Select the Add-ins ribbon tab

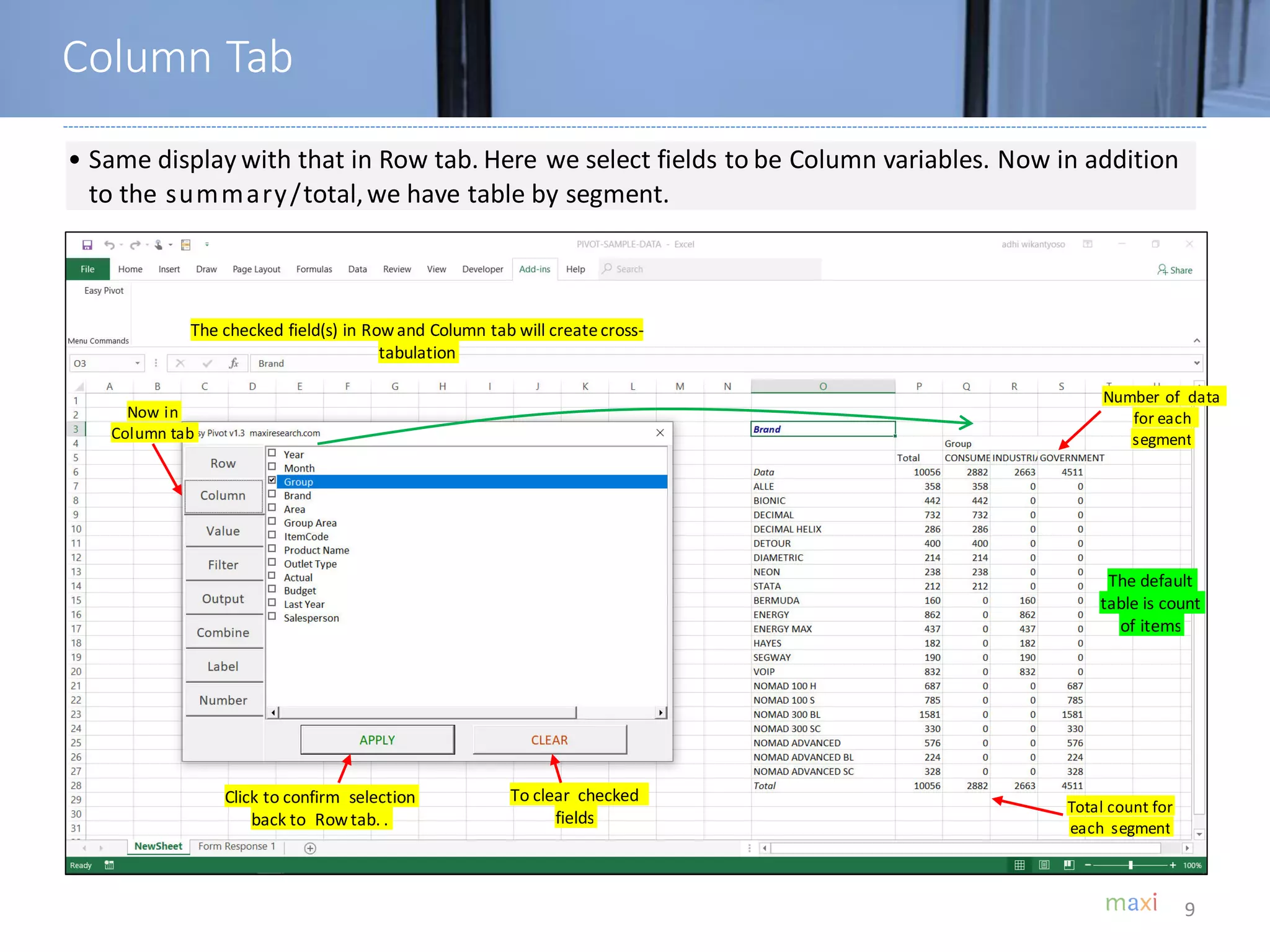(x=535, y=269)
